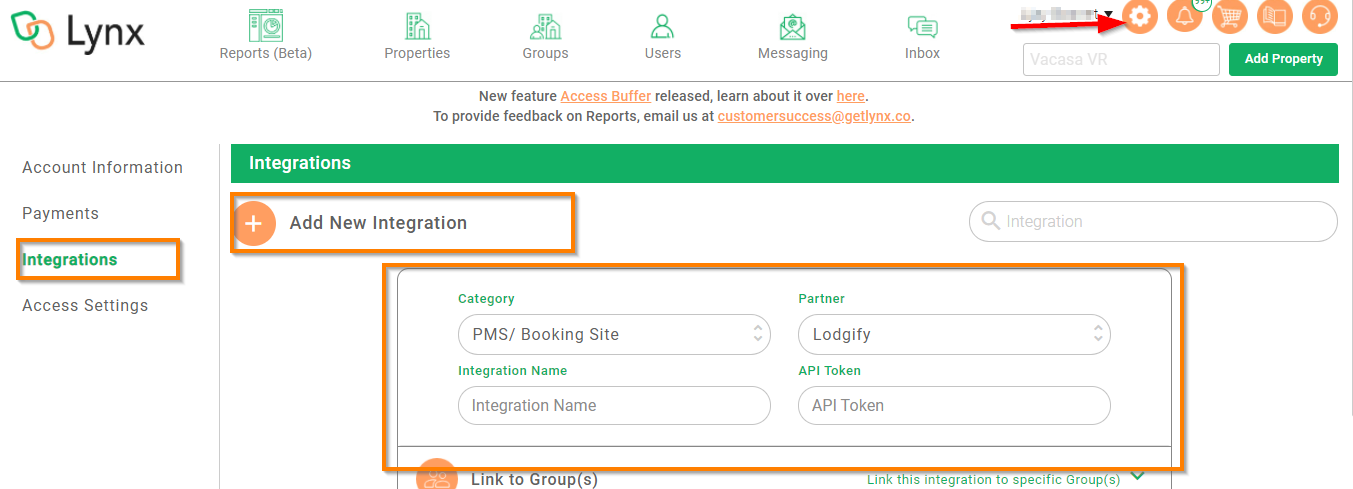Open the Properties building icon
Screen dimensions: 1353x489
tap(417, 25)
